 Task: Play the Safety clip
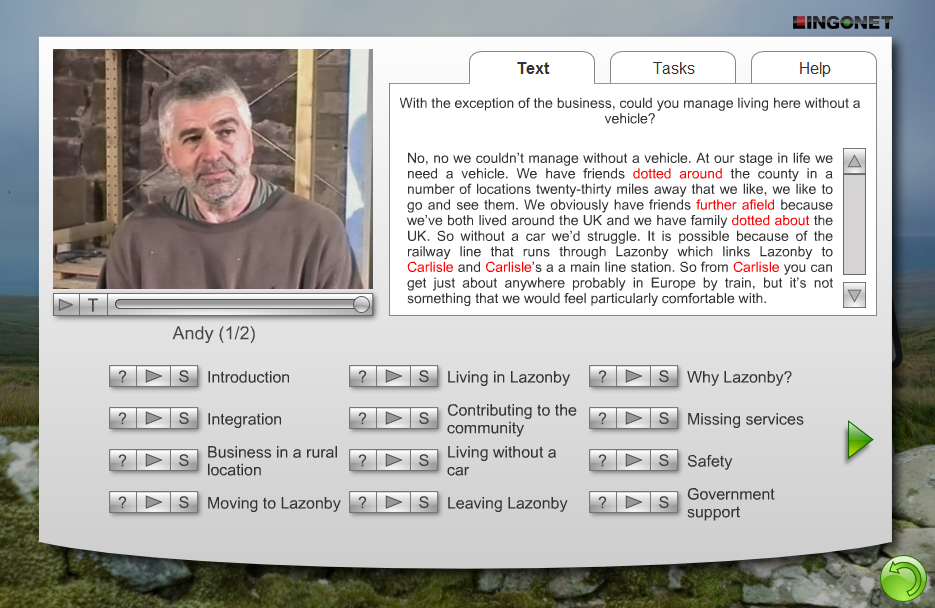point(633,460)
